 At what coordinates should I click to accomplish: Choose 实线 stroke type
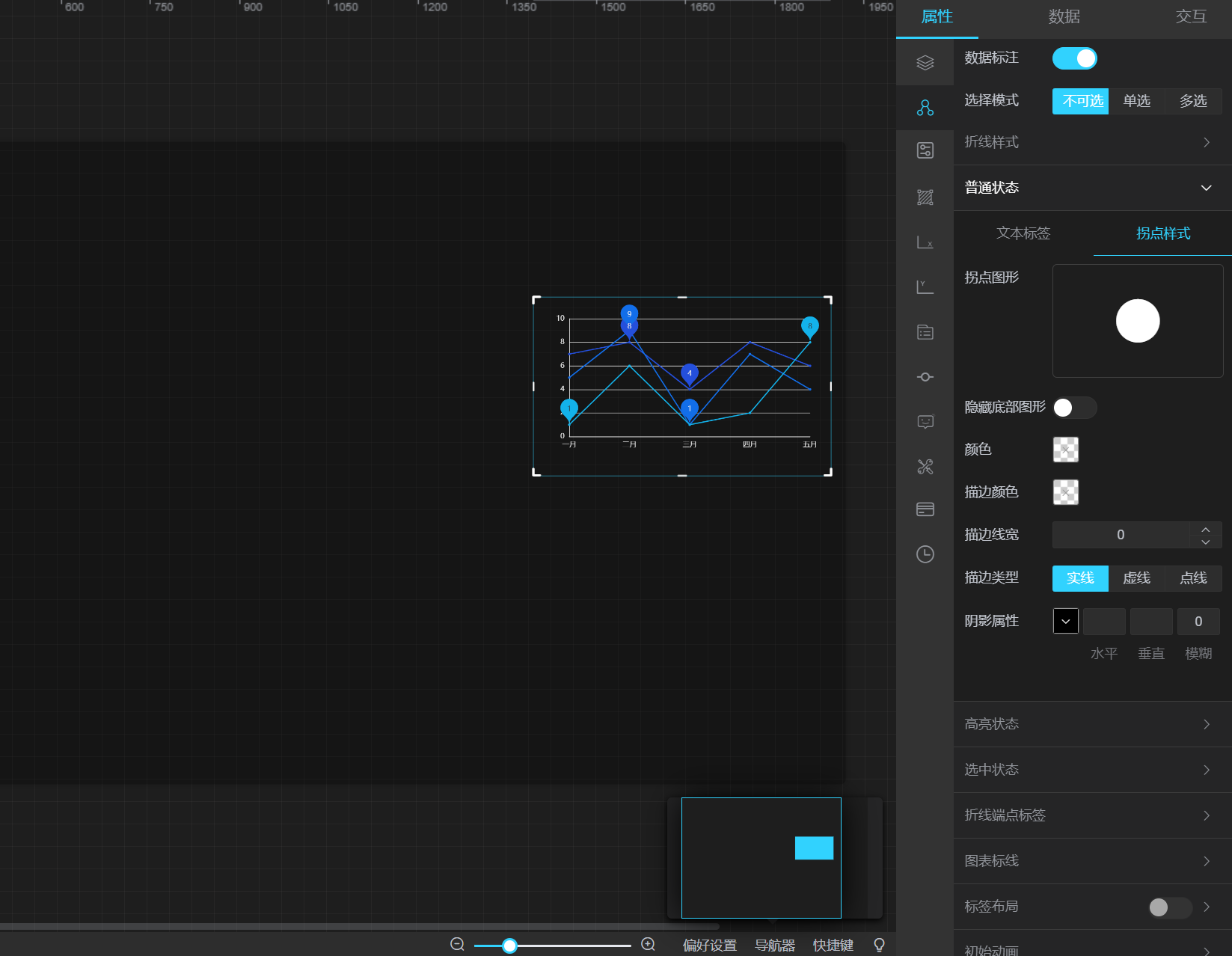pyautogui.click(x=1080, y=578)
